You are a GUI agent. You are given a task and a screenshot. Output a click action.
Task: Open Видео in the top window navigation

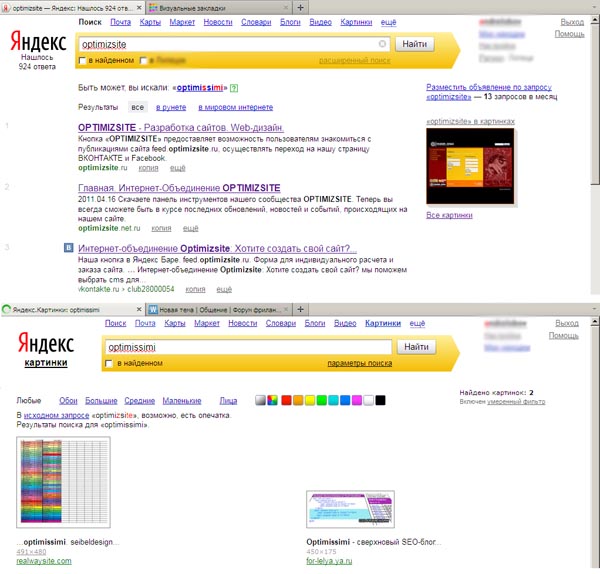[x=320, y=22]
